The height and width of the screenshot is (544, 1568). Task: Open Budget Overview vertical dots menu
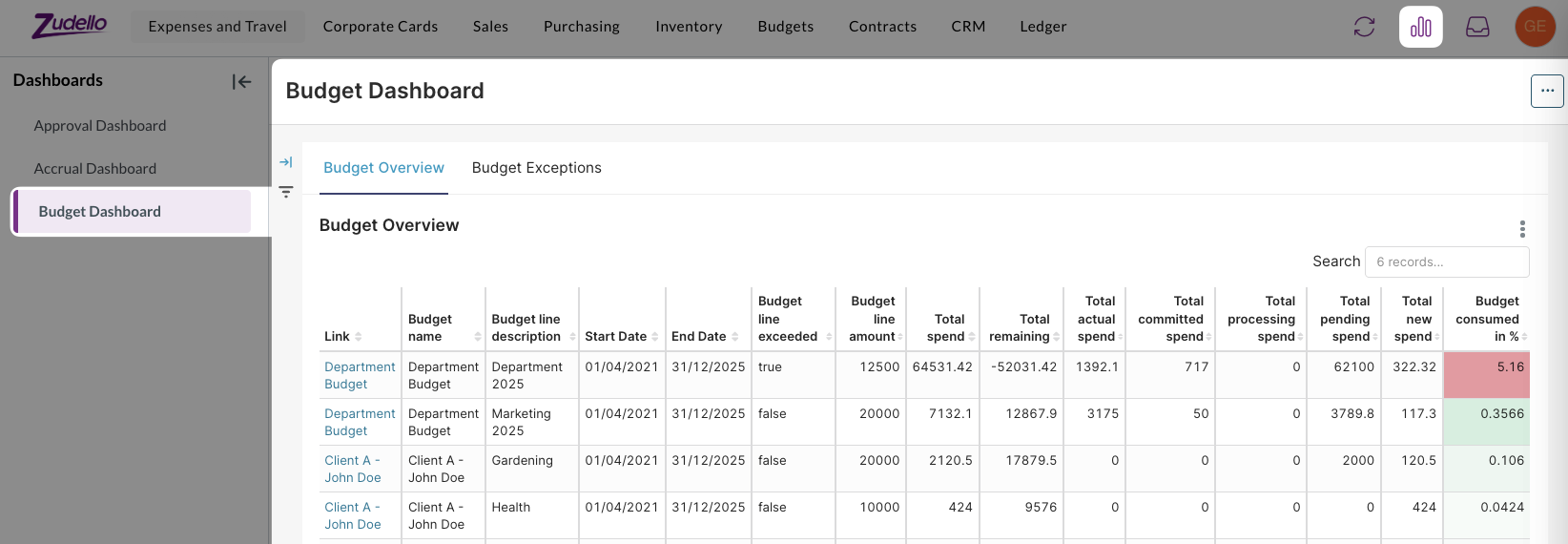coord(1522,229)
